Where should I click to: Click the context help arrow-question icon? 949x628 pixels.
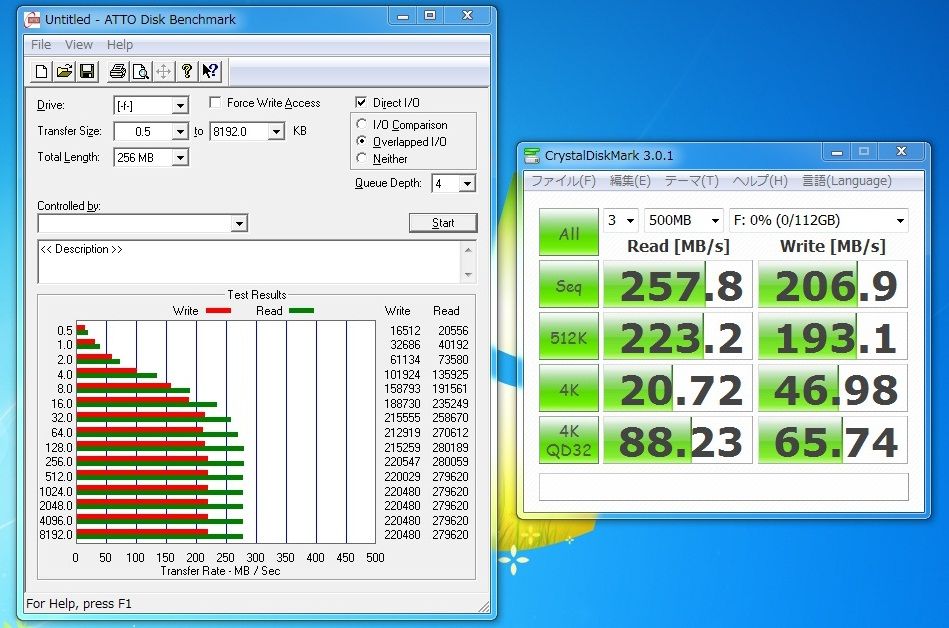click(x=210, y=71)
